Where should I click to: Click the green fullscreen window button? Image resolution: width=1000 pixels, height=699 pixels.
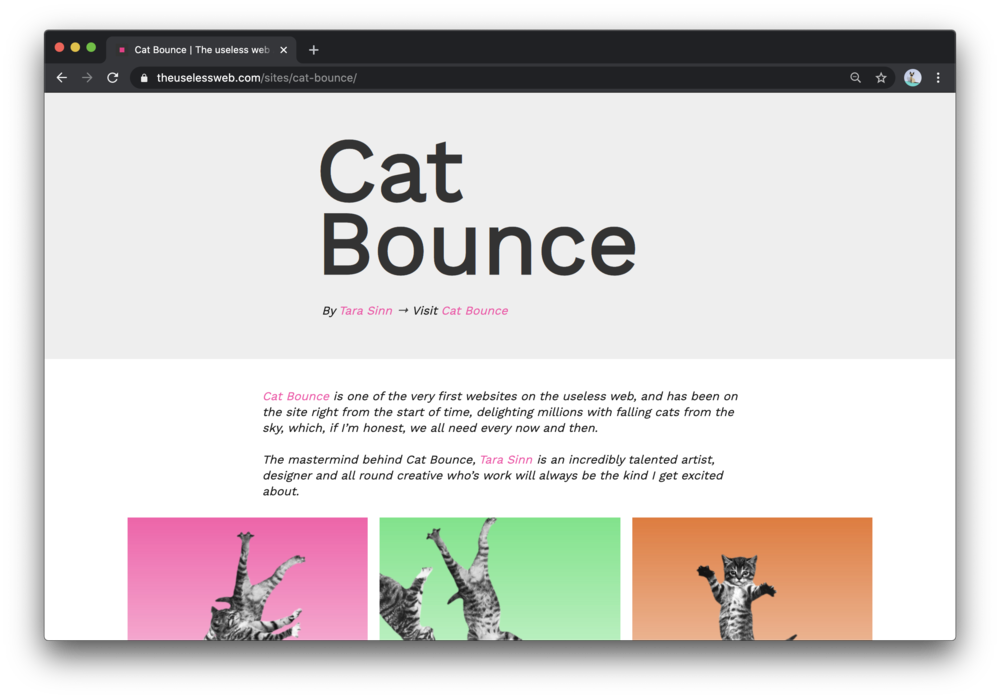[91, 47]
